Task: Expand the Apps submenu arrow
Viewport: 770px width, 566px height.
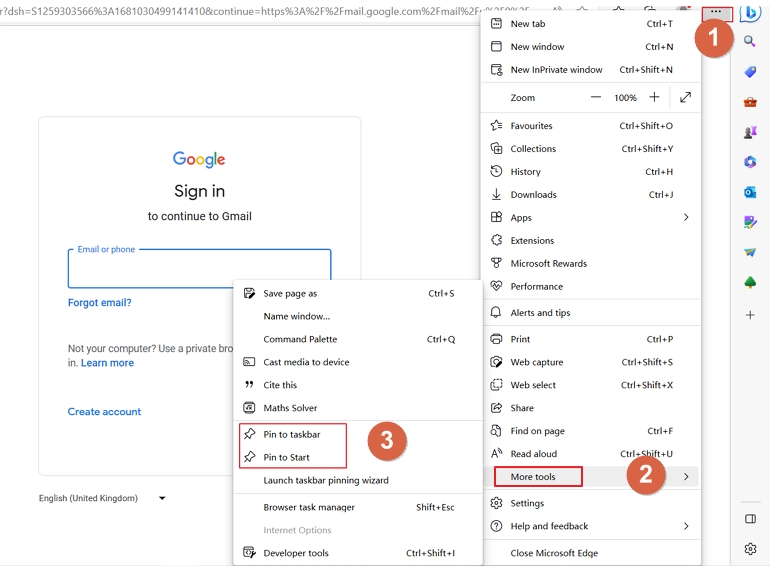Action: (x=686, y=217)
